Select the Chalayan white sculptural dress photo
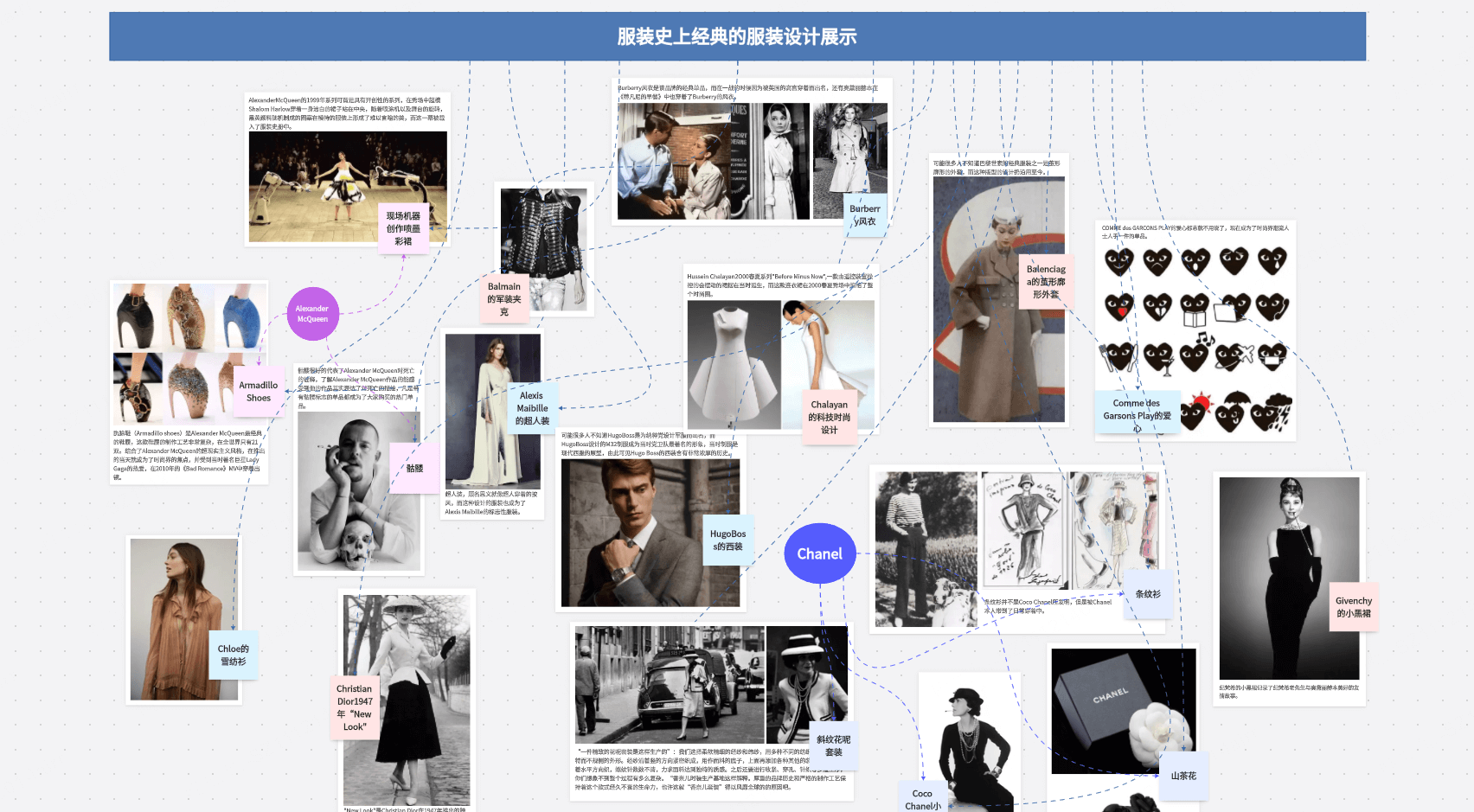Screen dimensions: 1474x812 pyautogui.click(x=734, y=366)
